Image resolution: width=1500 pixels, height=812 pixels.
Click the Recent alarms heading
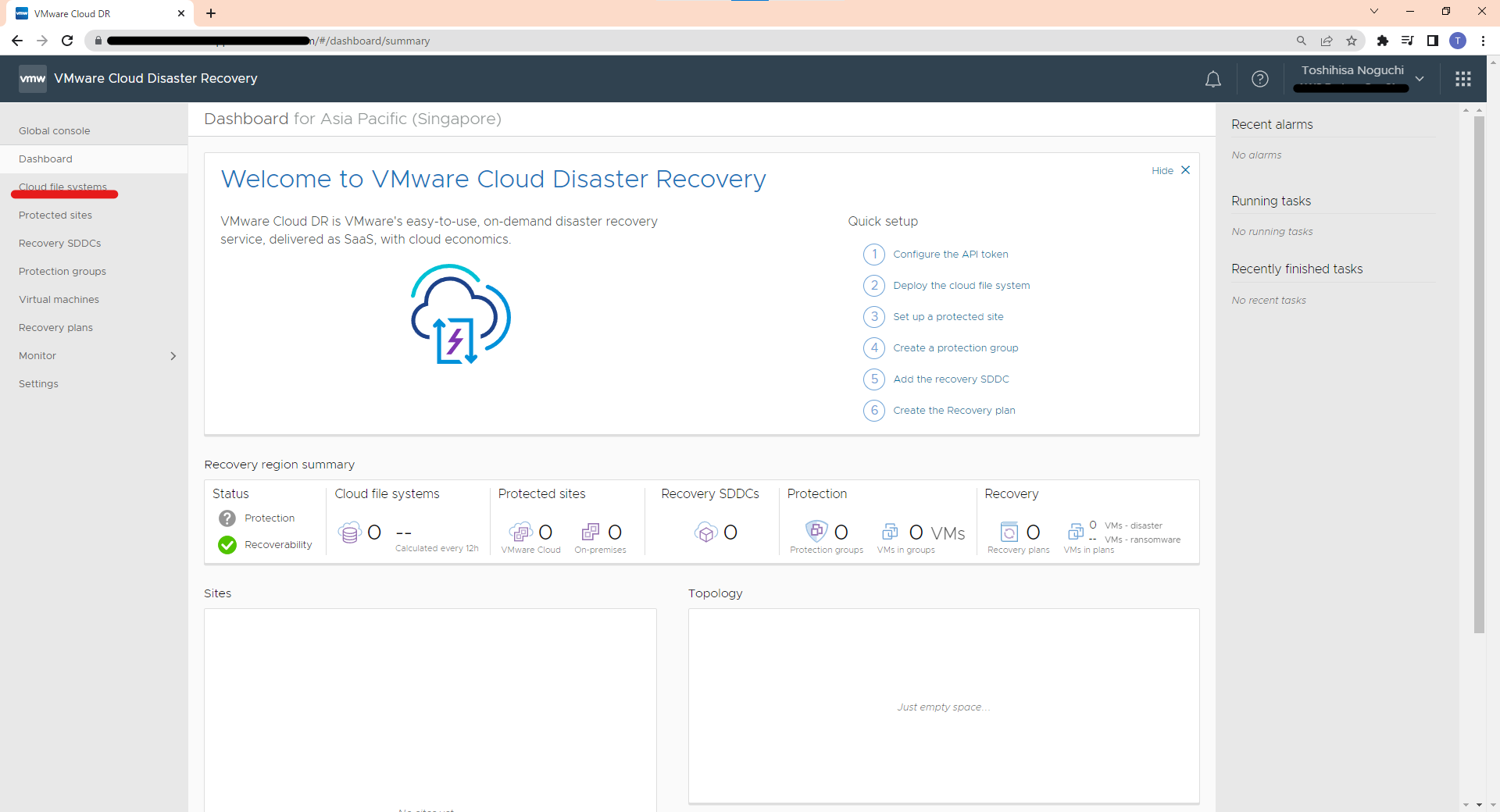[1272, 125]
